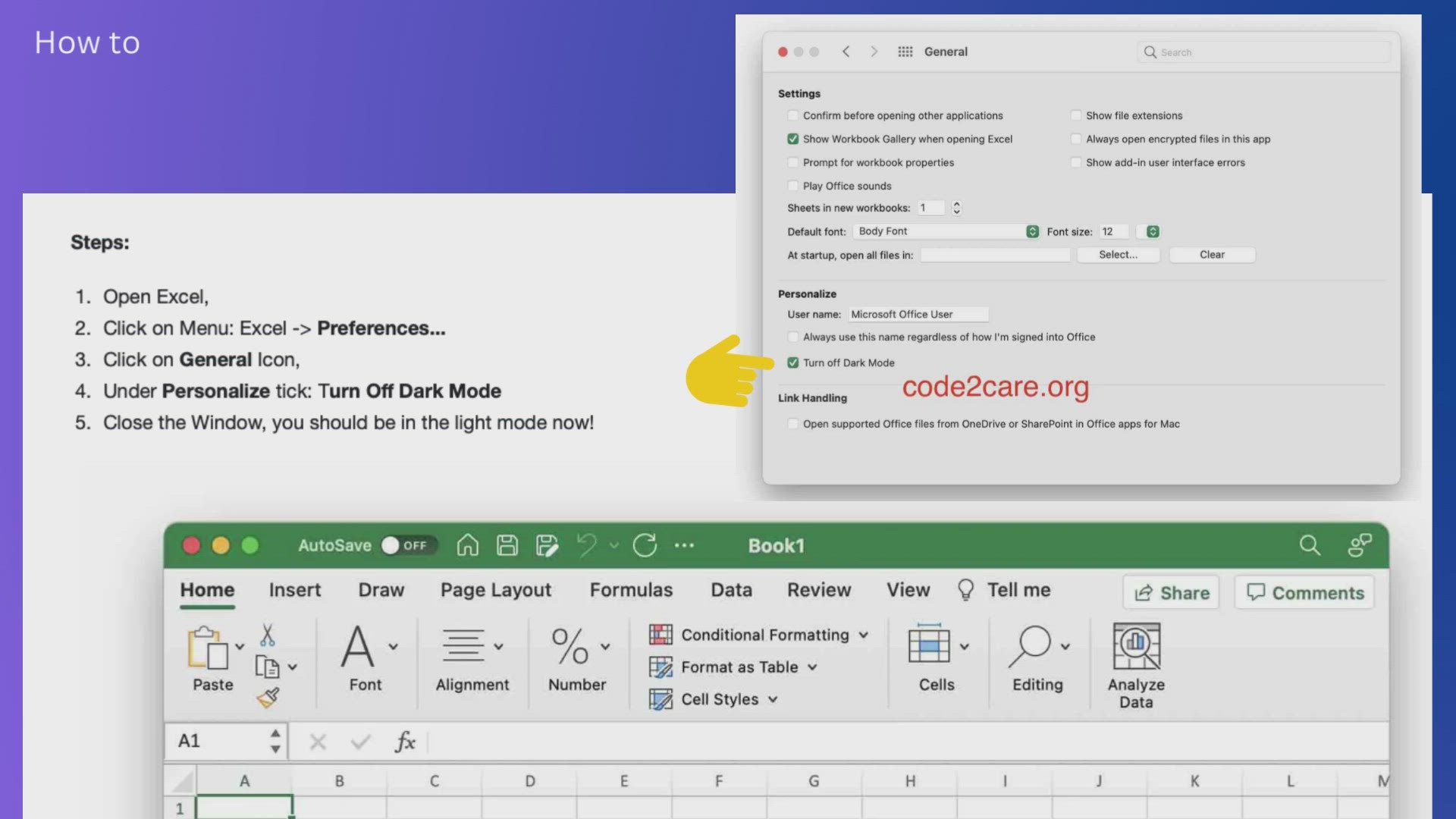Click the Home icon in Excel title bar
The image size is (1456, 819).
[x=467, y=545]
